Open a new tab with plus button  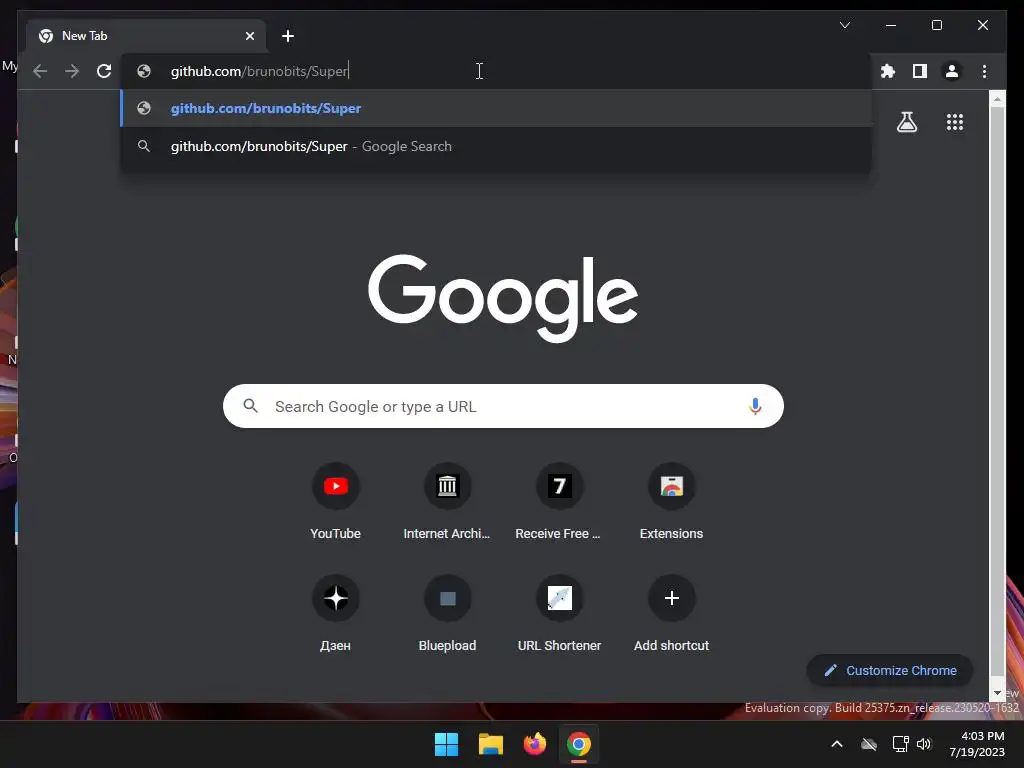pyautogui.click(x=288, y=36)
